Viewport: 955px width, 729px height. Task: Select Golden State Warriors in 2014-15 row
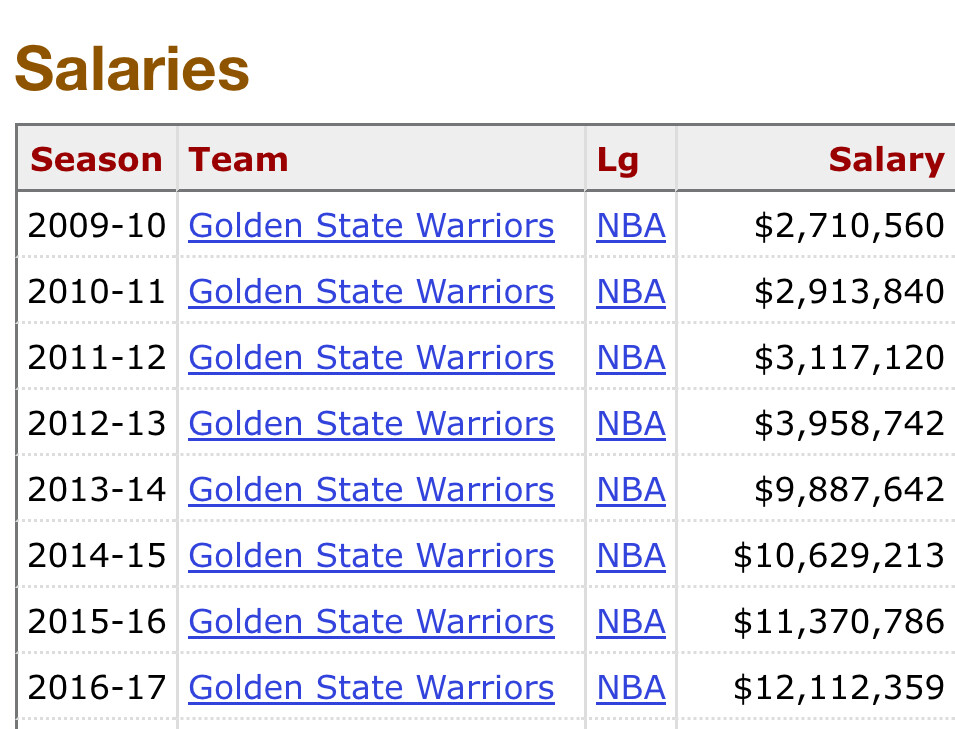(371, 556)
